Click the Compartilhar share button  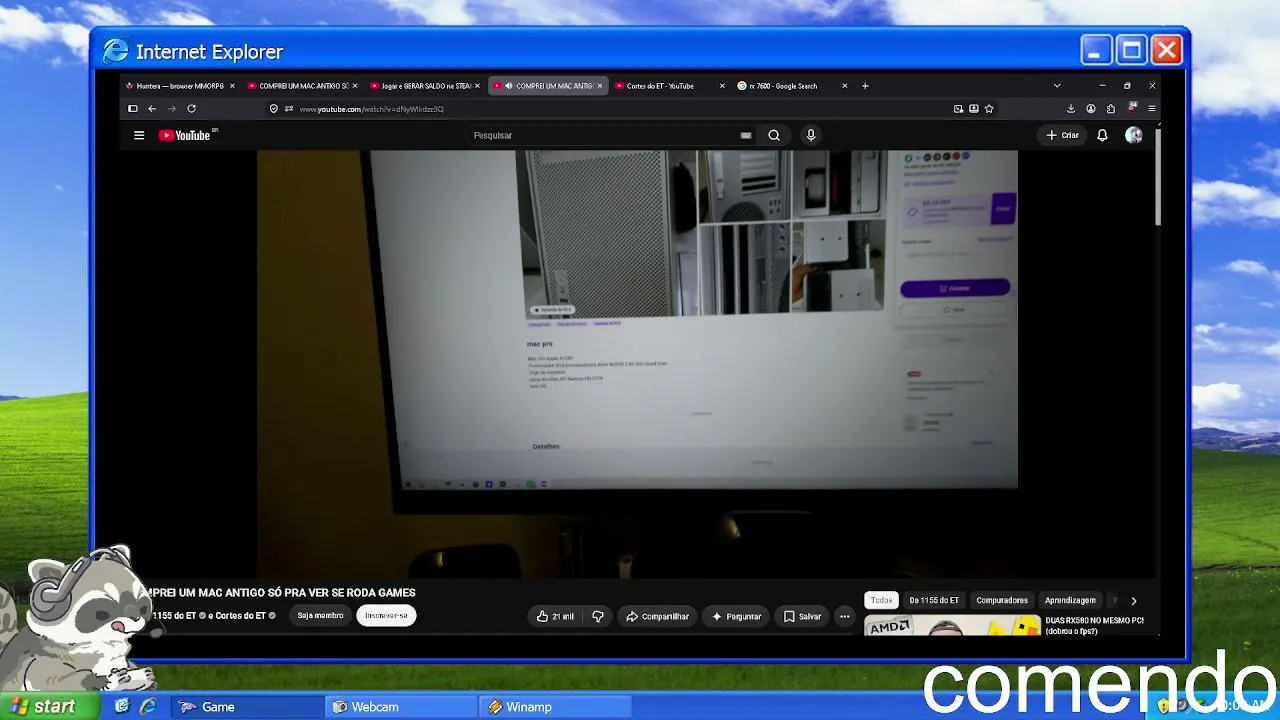(657, 616)
